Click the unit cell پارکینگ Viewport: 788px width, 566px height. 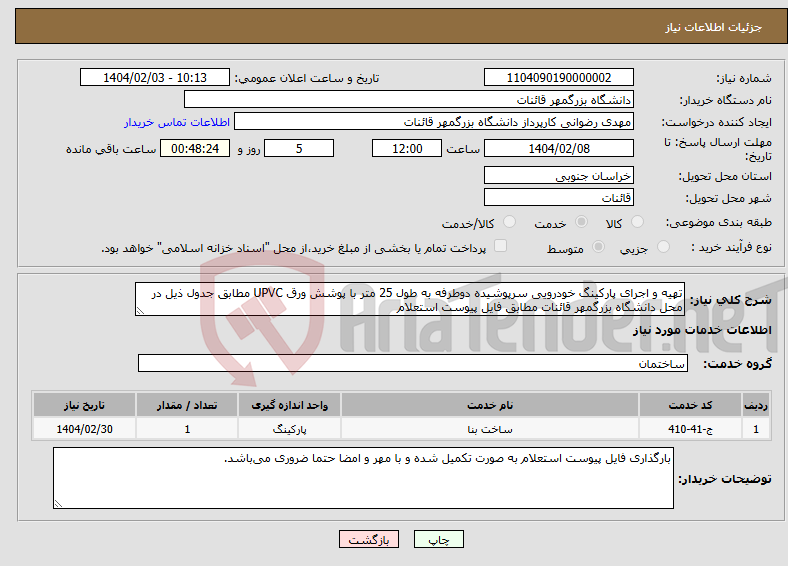pos(289,429)
